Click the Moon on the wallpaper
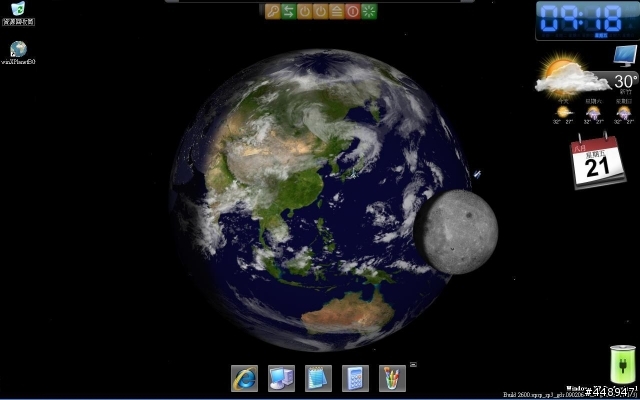The width and height of the screenshot is (640, 400). tap(456, 232)
